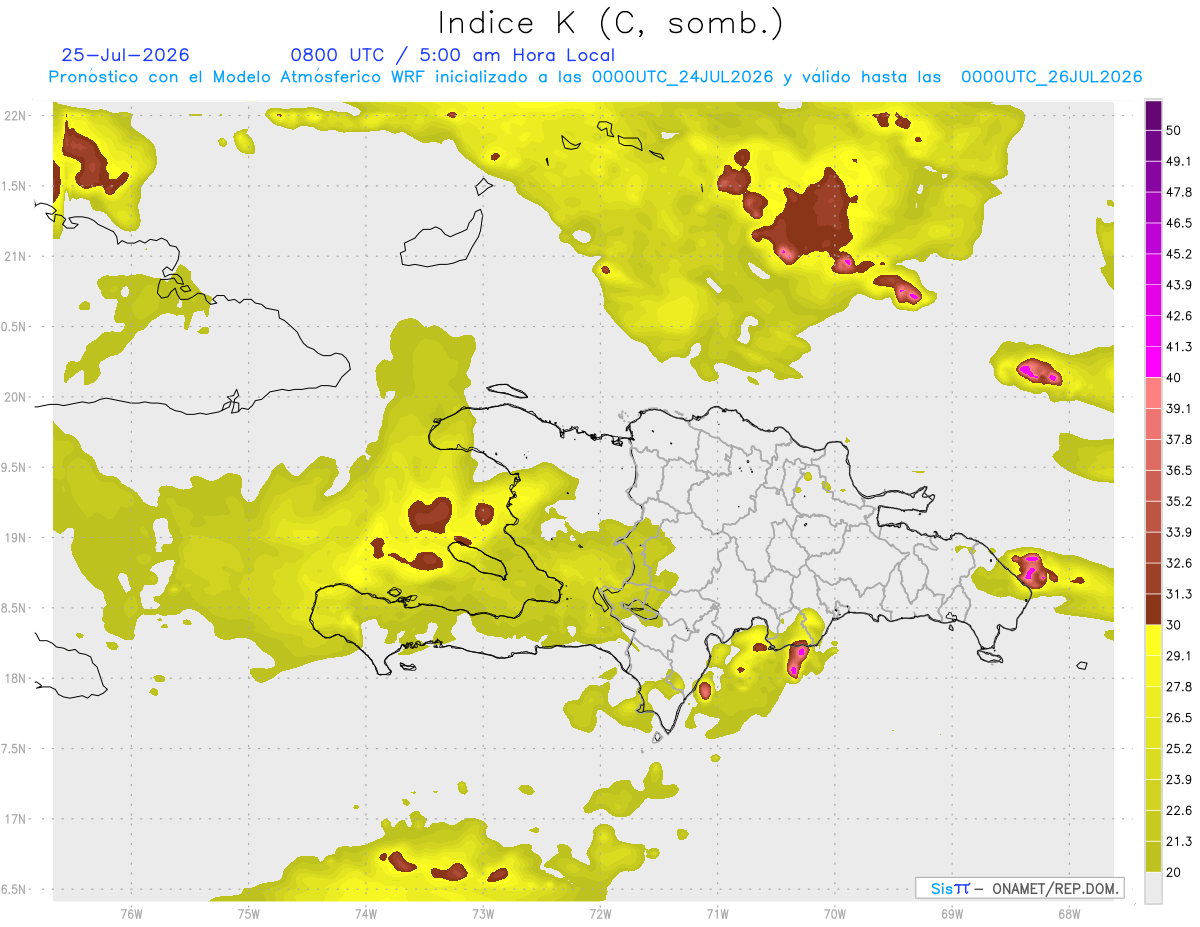
Task: Select the "26.5" color scale value
Action: (1179, 718)
